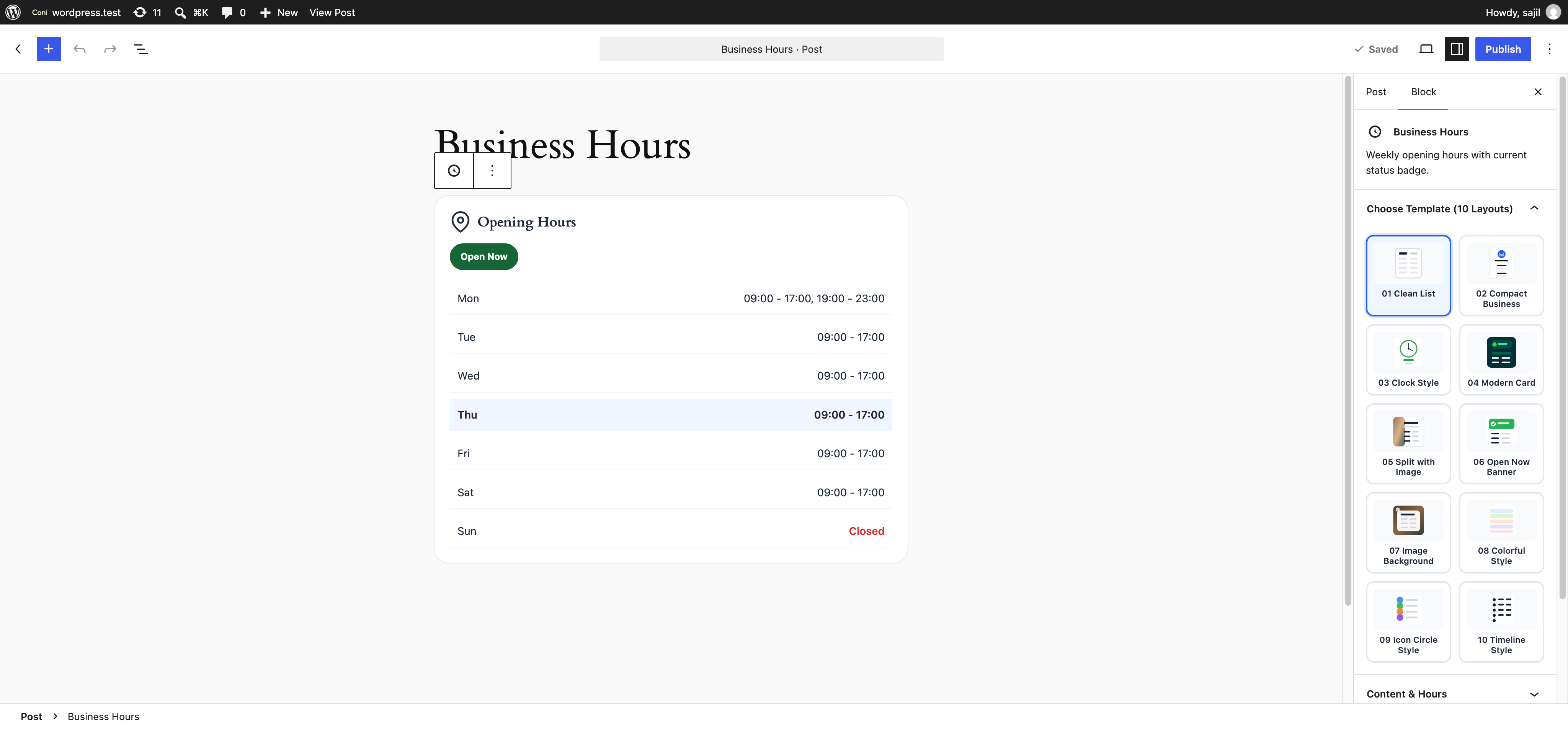
Task: Close the settings sidebar
Action: [x=1538, y=92]
